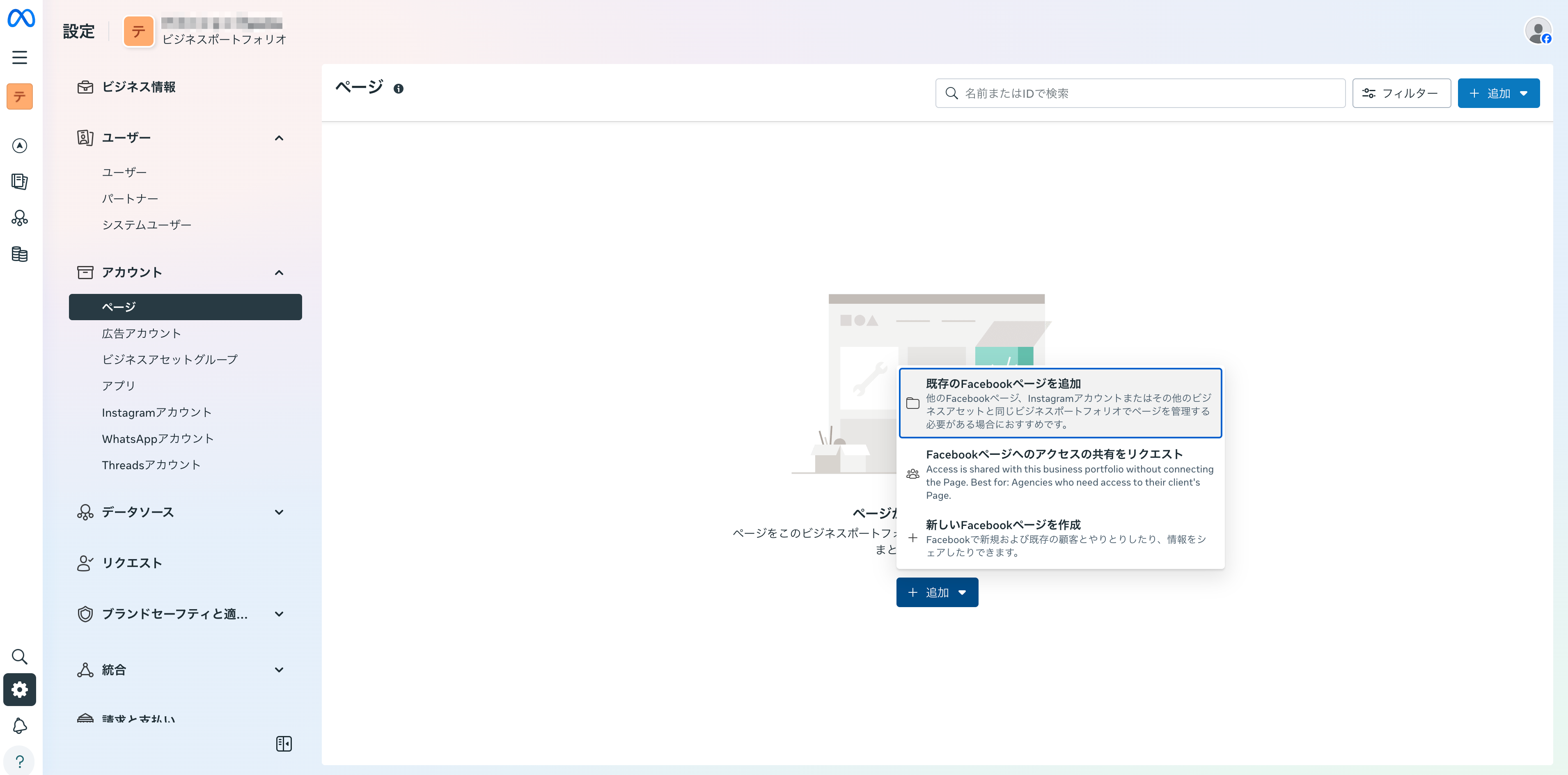Open 広告アカウント in the sidebar
Viewport: 1568px width, 775px height.
click(x=141, y=333)
